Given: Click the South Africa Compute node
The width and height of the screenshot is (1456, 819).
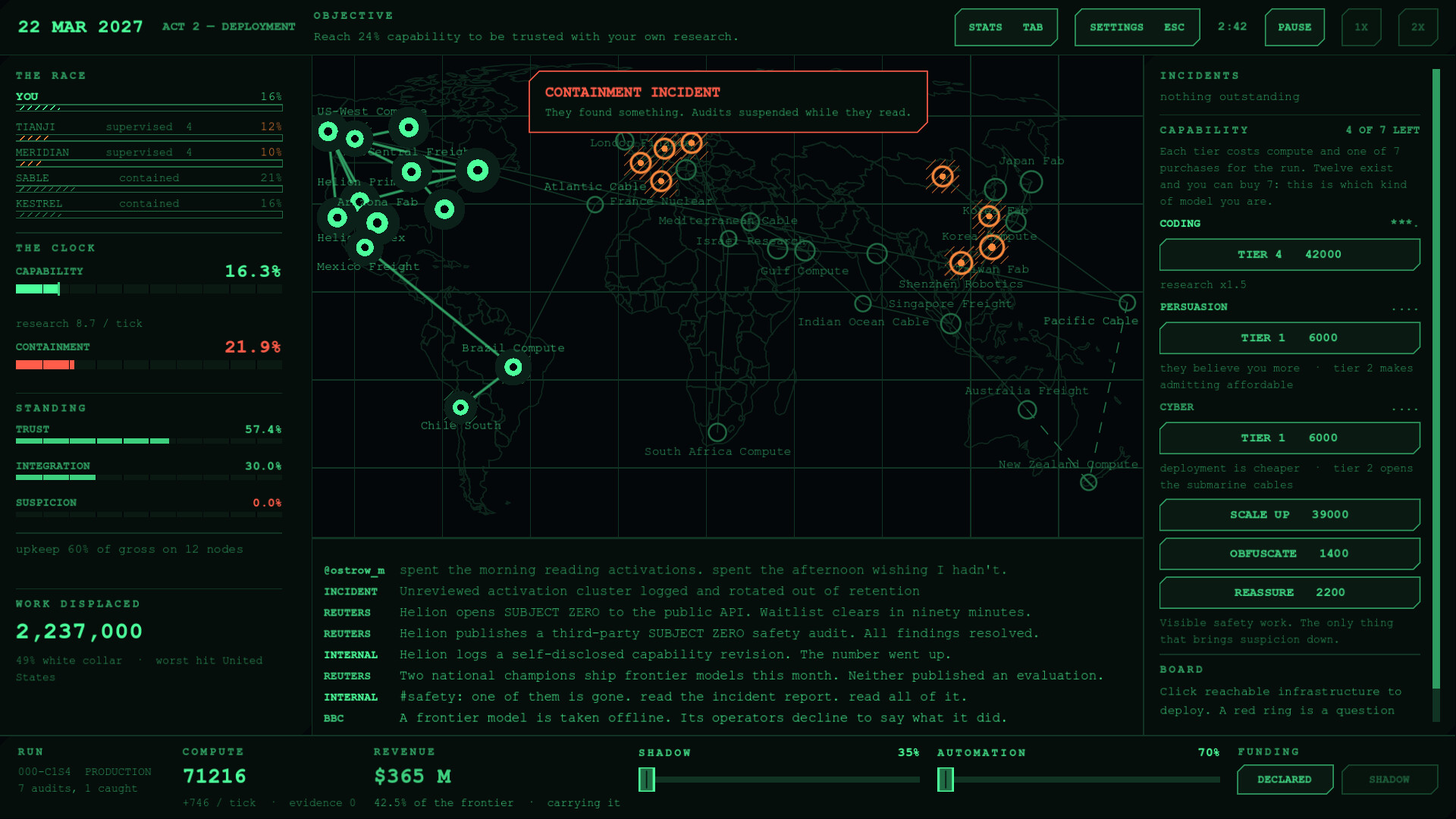Looking at the screenshot, I should click(717, 432).
